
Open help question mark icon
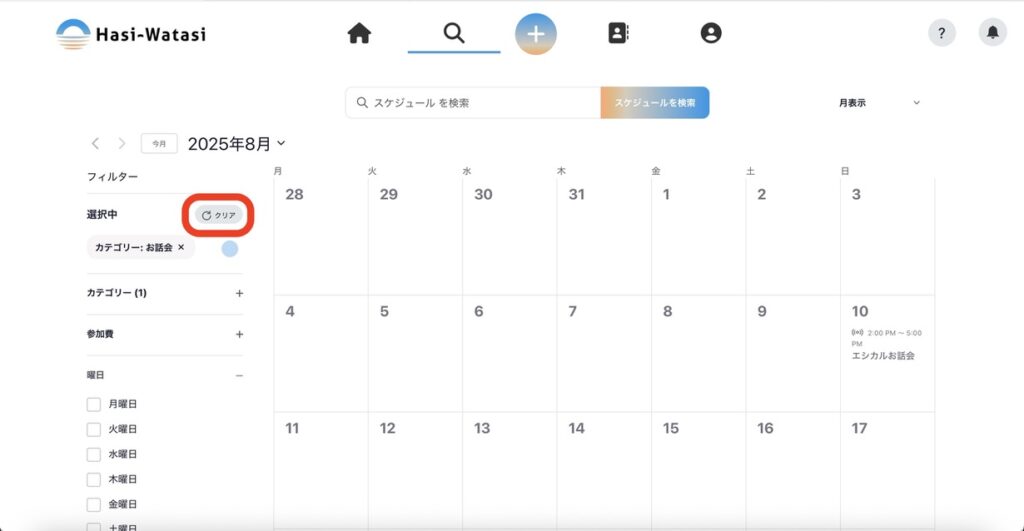click(942, 33)
